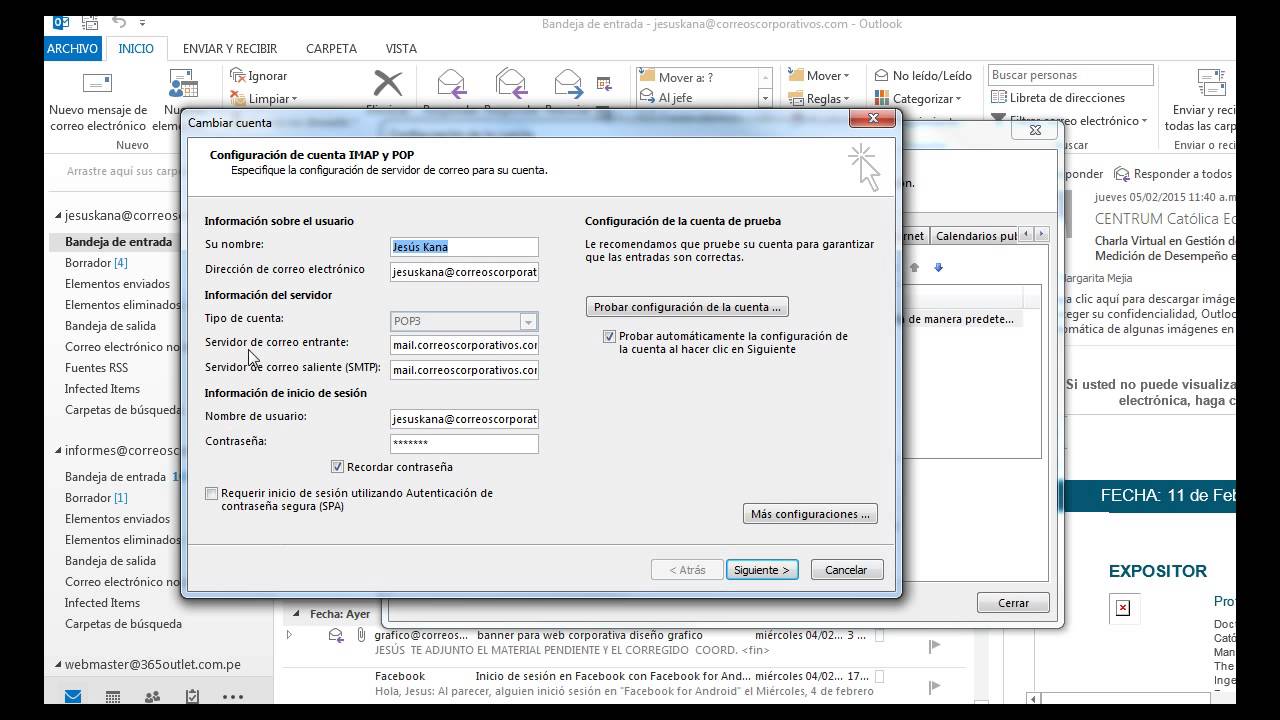Image resolution: width=1280 pixels, height=720 pixels.
Task: Switch to the ENVIAR Y RECIBIR tab
Action: 230,48
